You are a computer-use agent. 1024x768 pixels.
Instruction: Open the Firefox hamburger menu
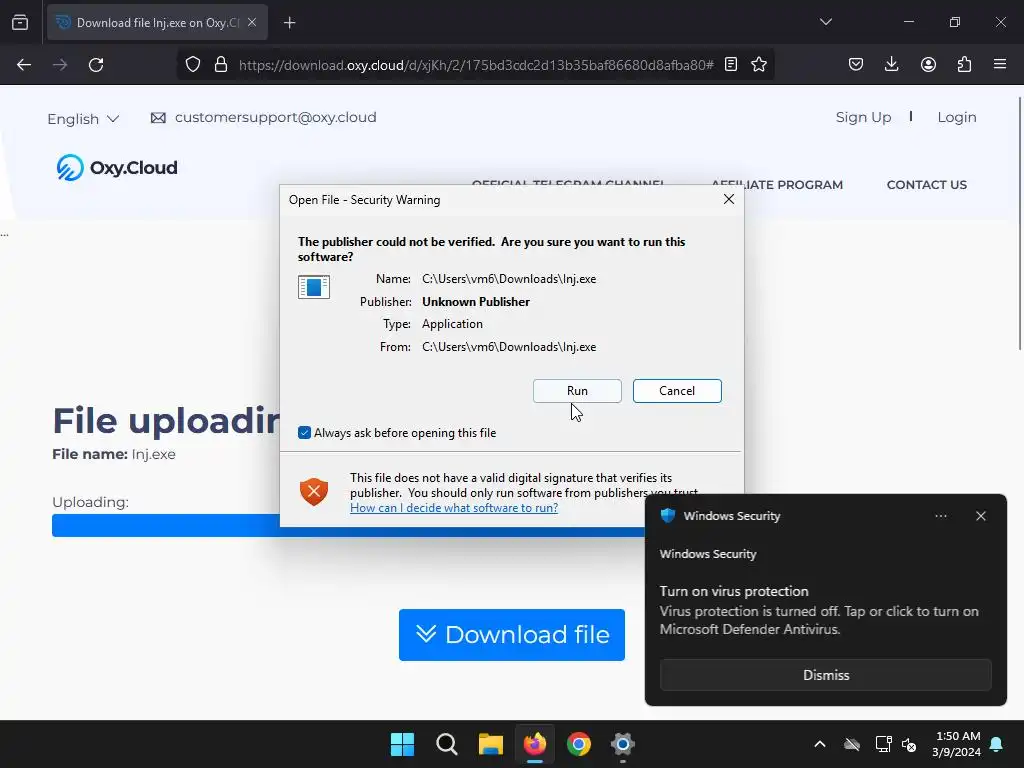pyautogui.click(x=1000, y=65)
